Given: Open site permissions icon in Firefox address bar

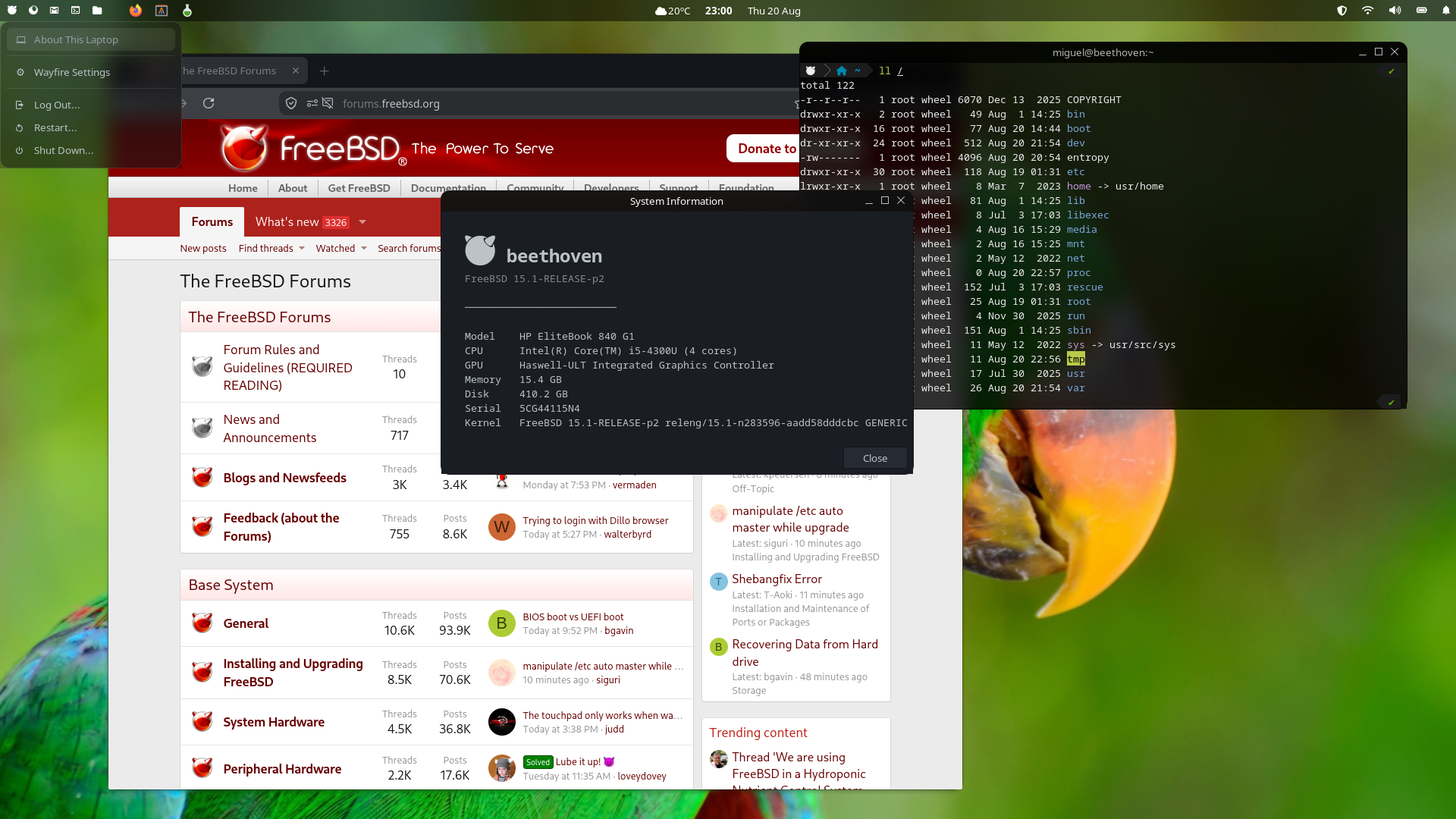Looking at the screenshot, I should (312, 103).
